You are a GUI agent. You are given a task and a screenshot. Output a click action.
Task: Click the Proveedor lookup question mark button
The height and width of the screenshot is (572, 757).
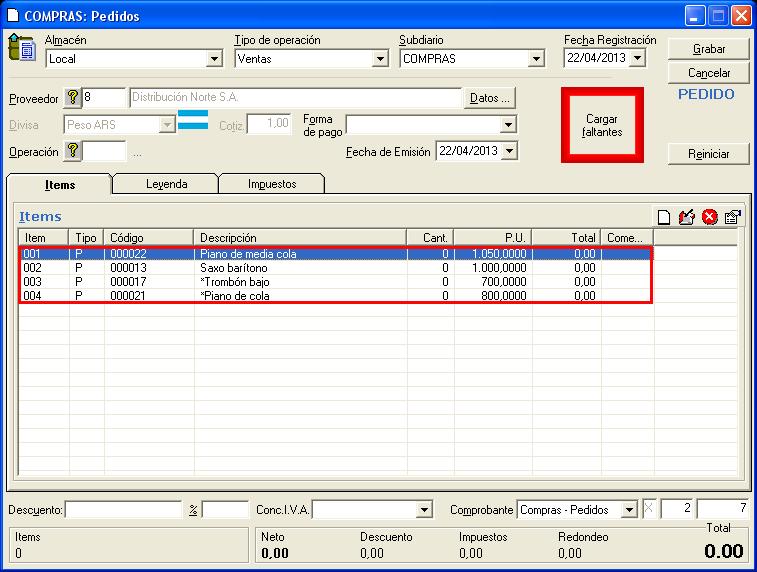pos(72,98)
